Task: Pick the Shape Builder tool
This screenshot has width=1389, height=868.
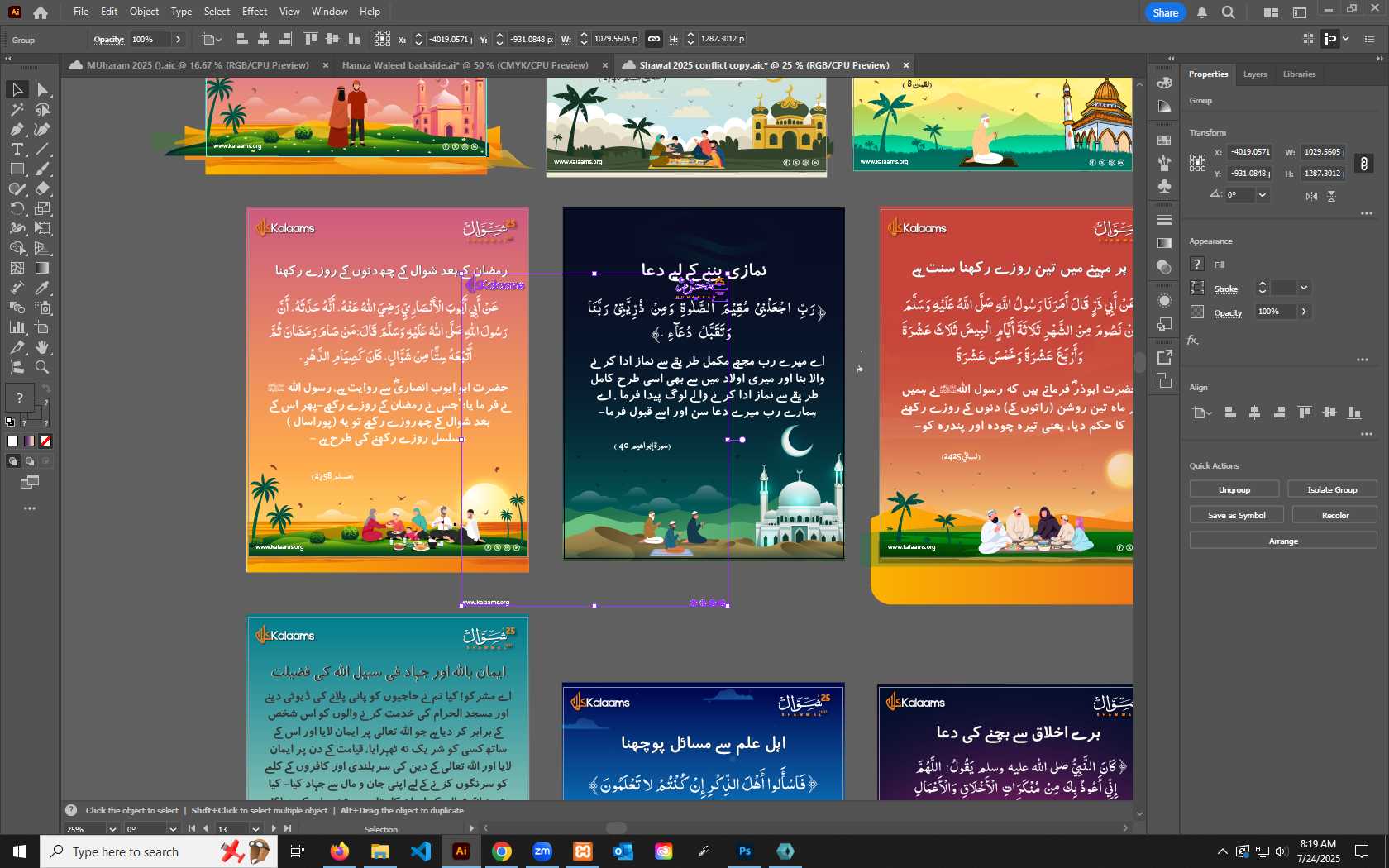Action: coord(17,248)
